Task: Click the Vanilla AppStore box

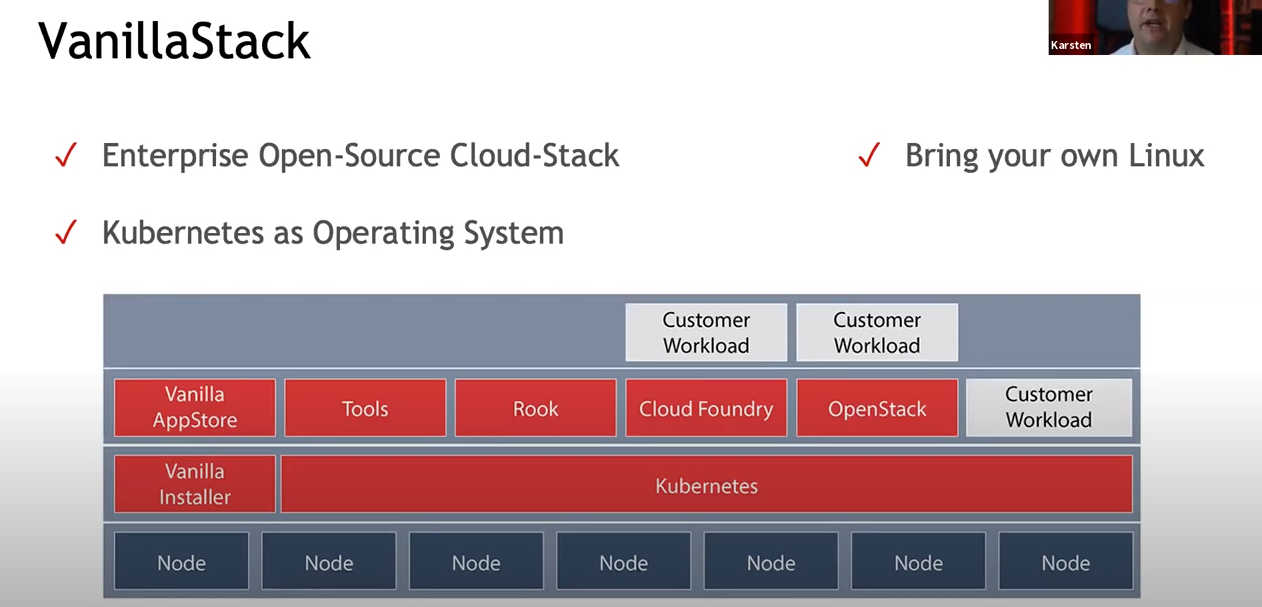Action: [195, 408]
